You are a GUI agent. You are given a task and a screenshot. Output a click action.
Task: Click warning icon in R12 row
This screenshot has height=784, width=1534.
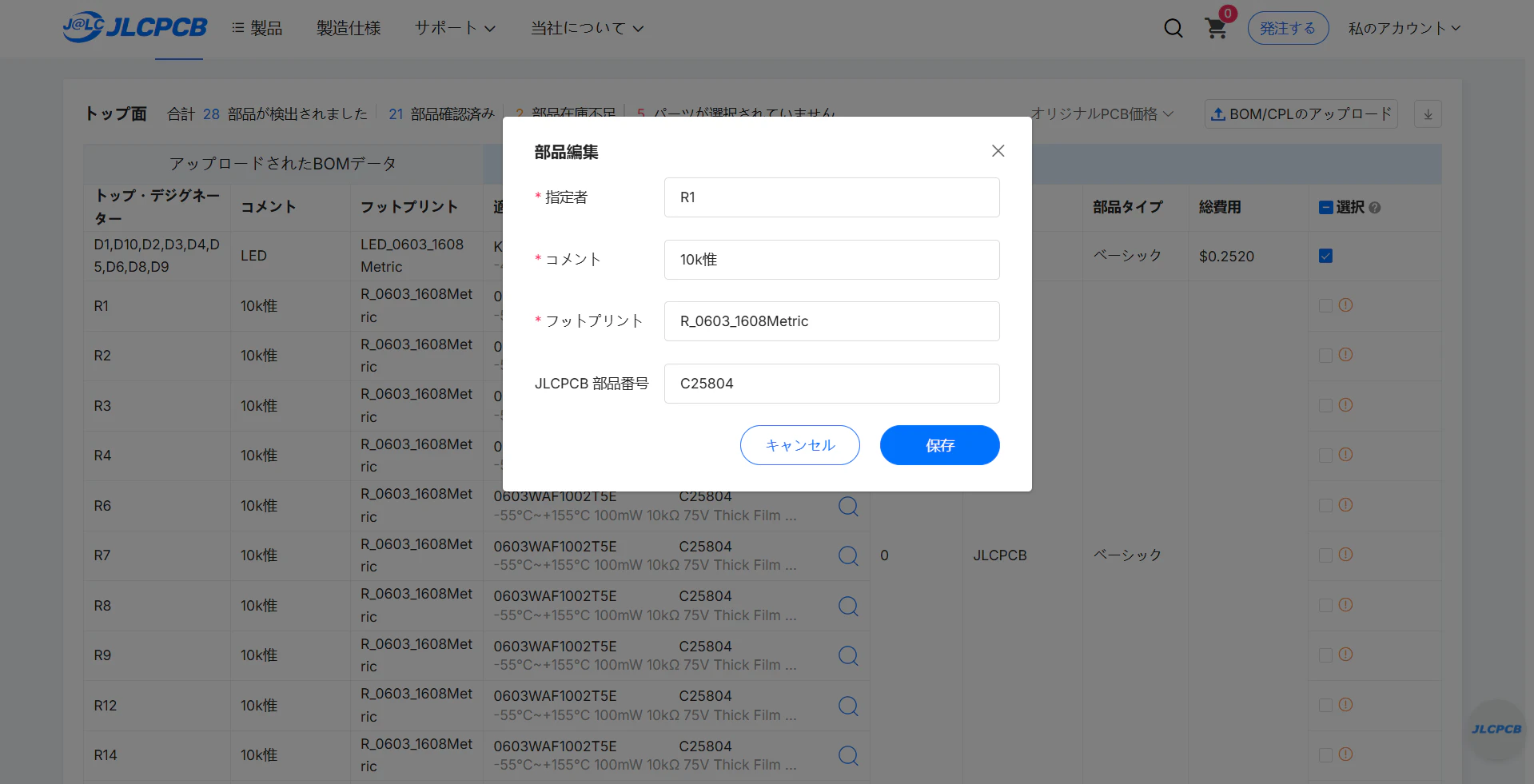pos(1345,705)
